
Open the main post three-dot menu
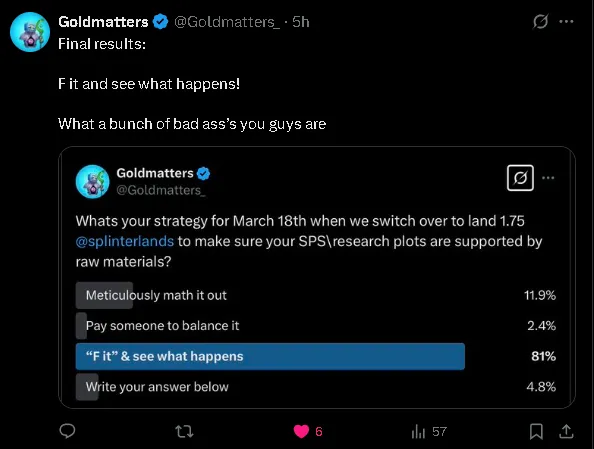coord(566,22)
